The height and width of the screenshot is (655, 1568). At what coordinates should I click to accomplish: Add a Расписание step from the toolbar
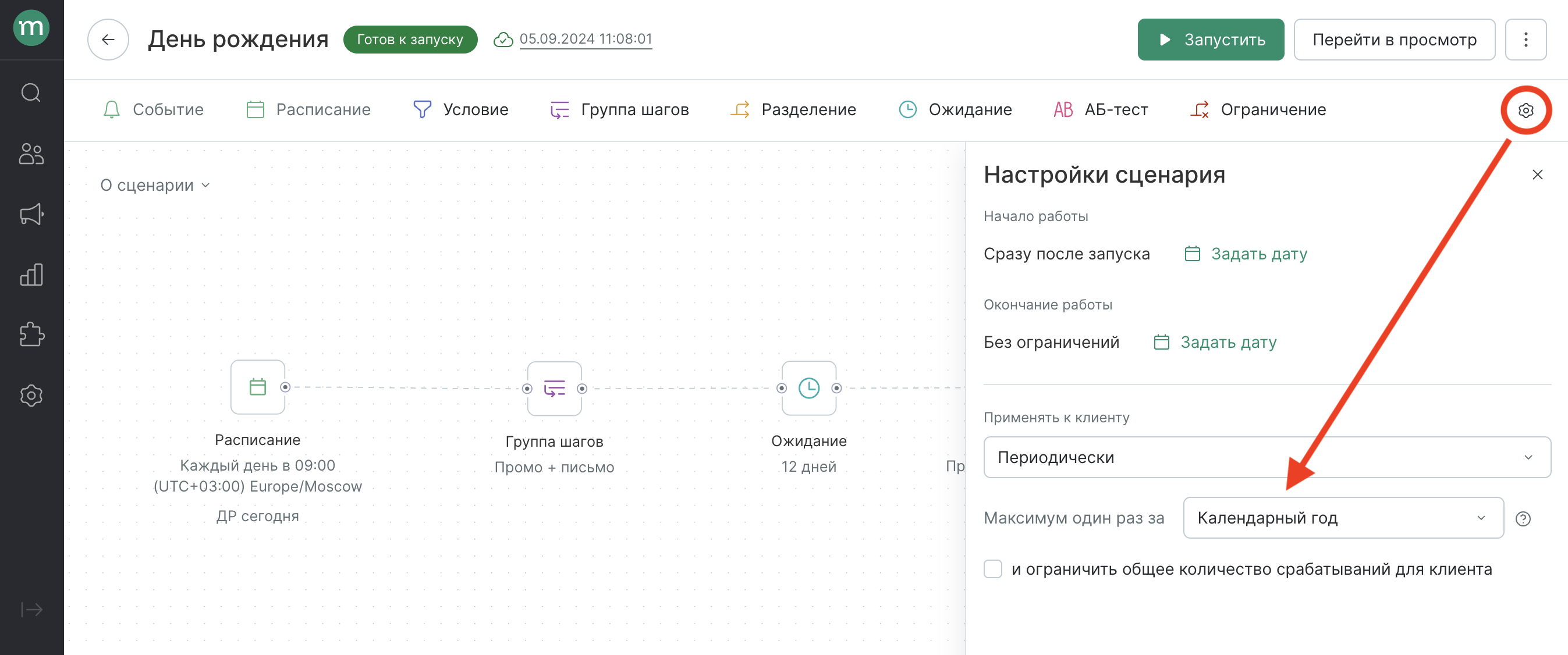[308, 109]
